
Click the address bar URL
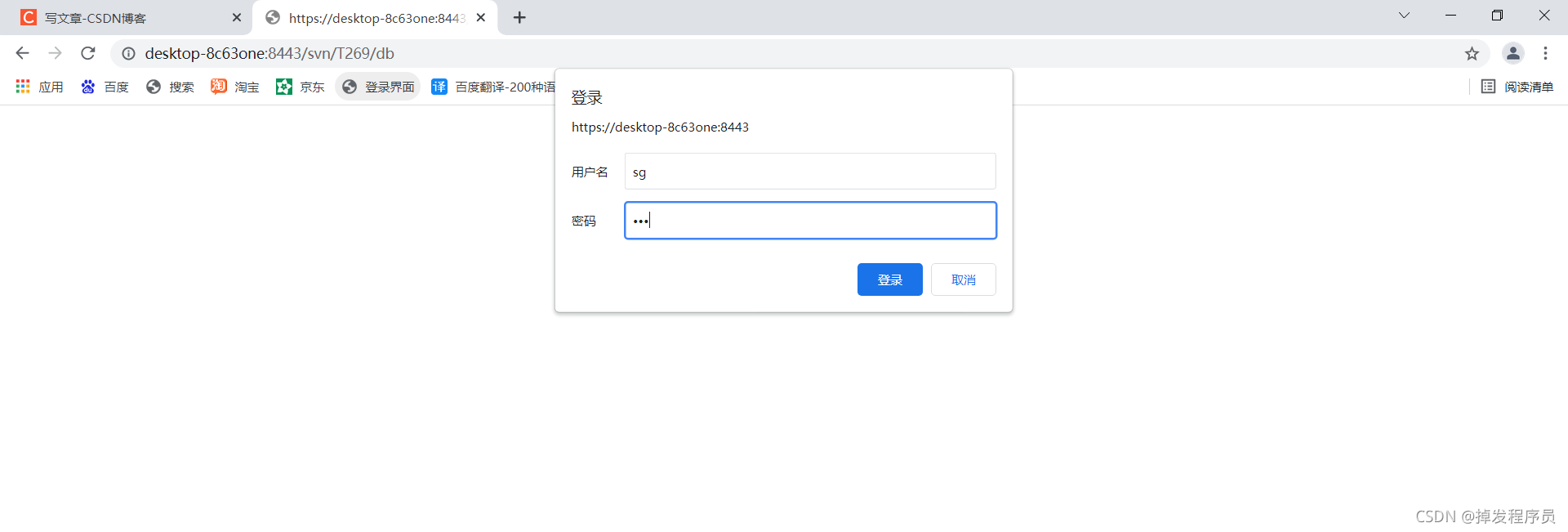click(269, 53)
